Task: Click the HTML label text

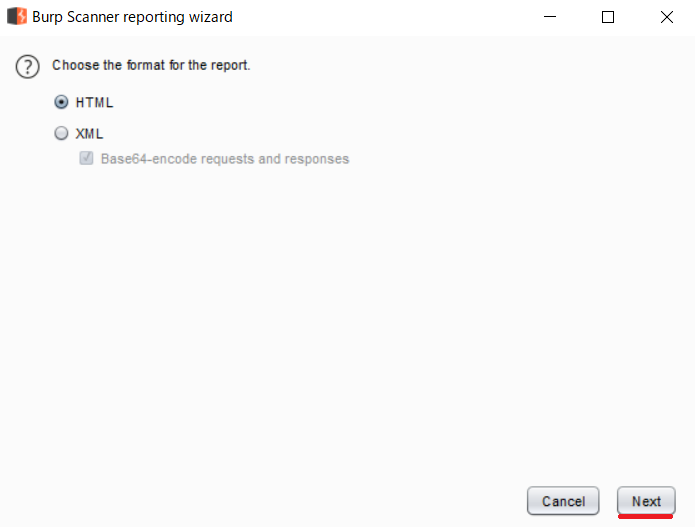Action: pos(94,102)
